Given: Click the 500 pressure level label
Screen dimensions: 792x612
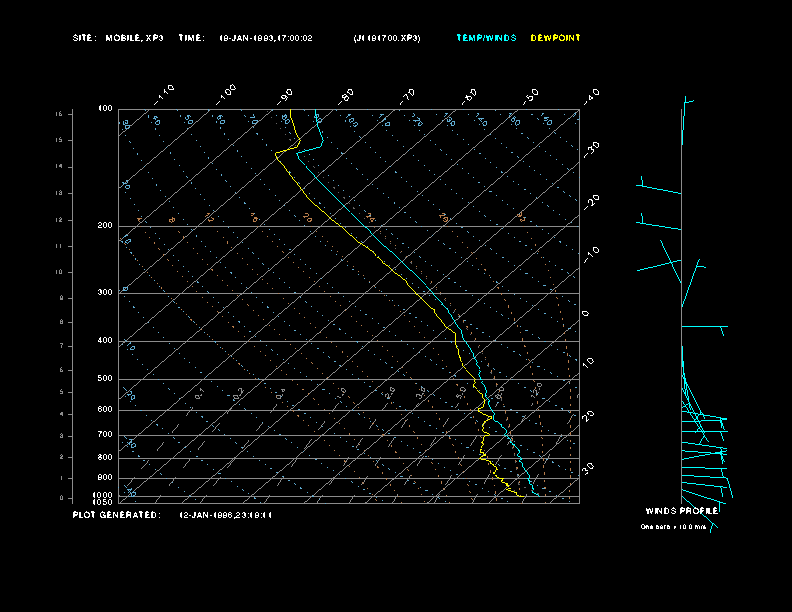Looking at the screenshot, I should coord(105,379).
